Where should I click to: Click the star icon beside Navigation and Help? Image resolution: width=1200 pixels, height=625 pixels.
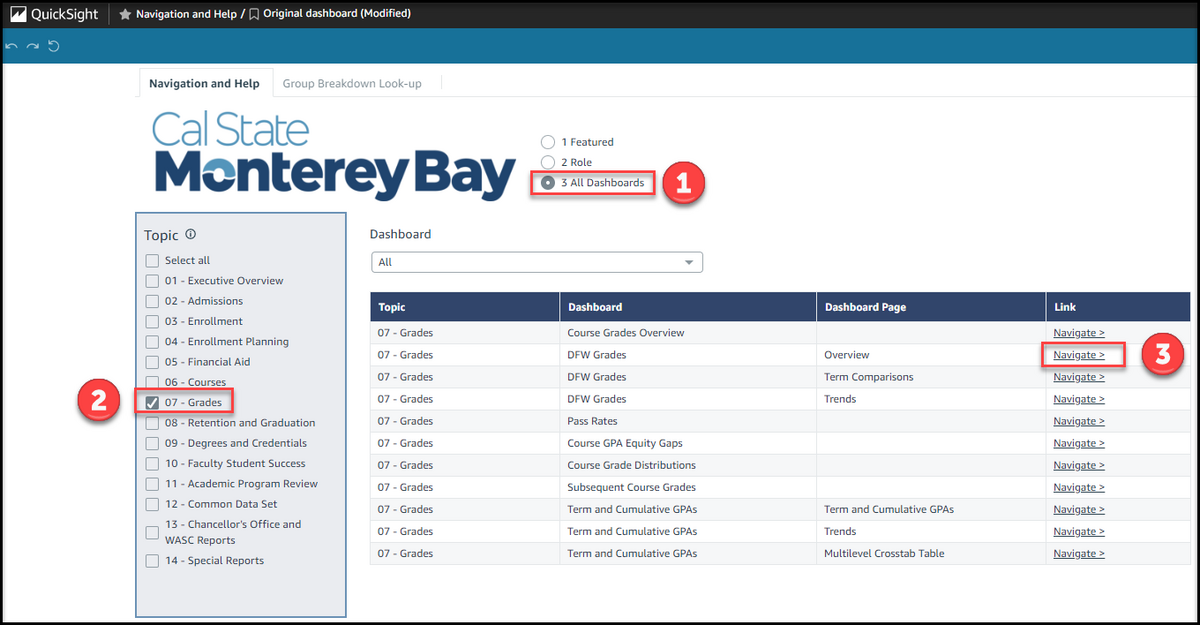[x=123, y=14]
